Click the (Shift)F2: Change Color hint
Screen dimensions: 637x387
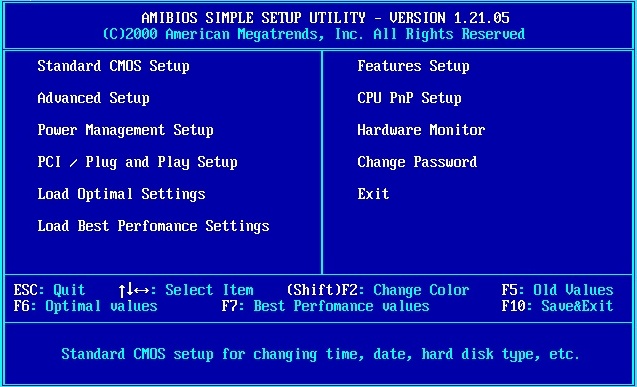click(378, 290)
